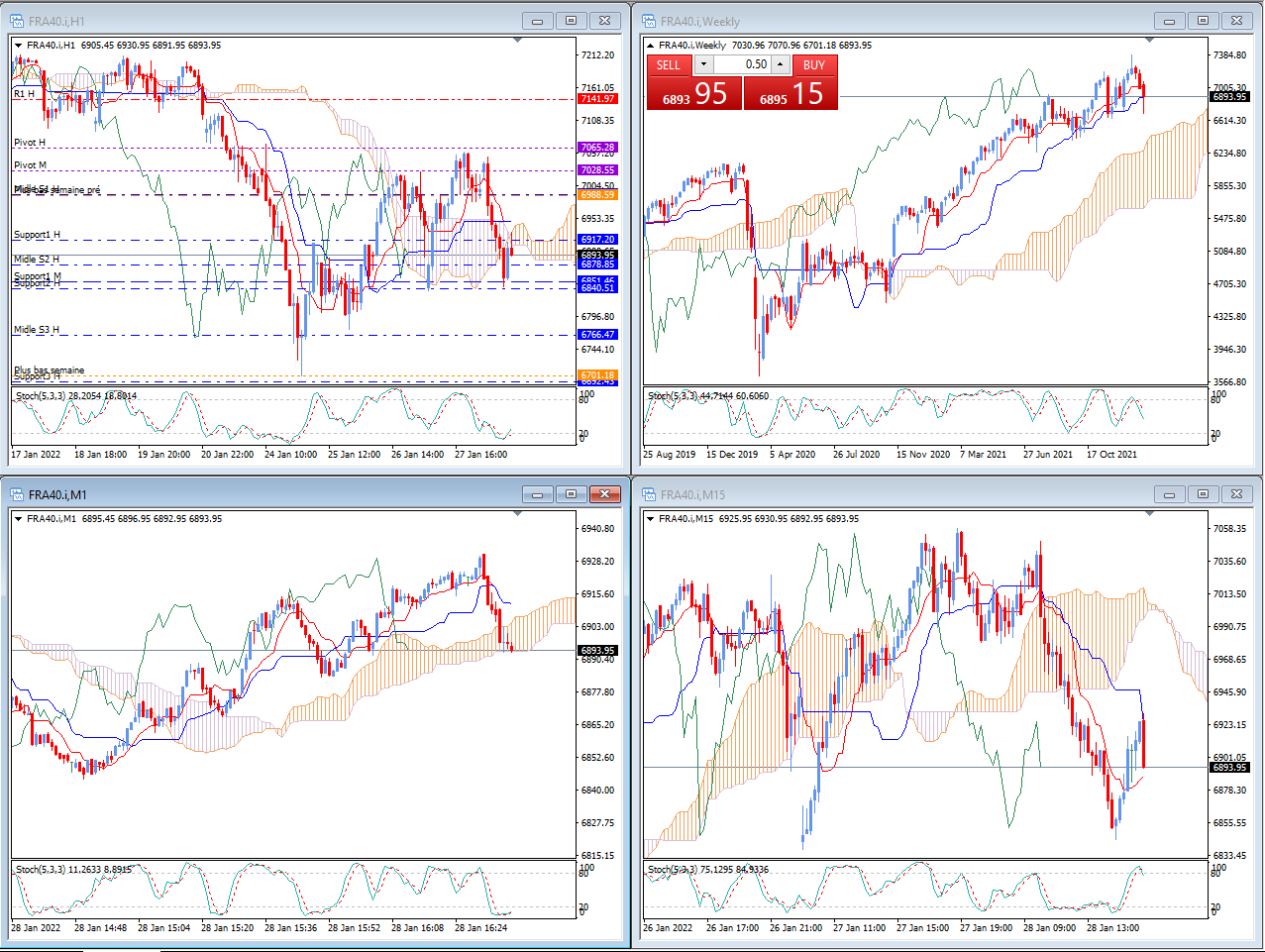Click the 27 Jan 19:00 time on M15 axis
This screenshot has height=952, width=1265.
pos(986,928)
